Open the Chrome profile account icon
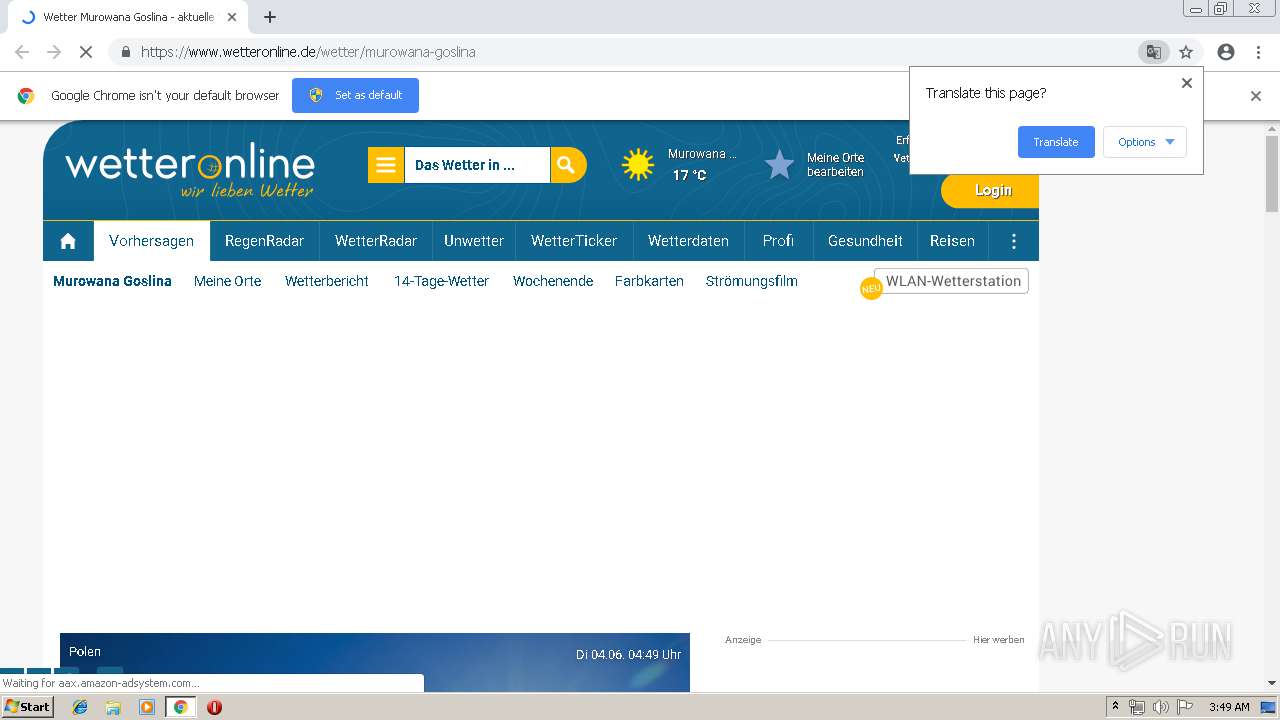 (1226, 52)
